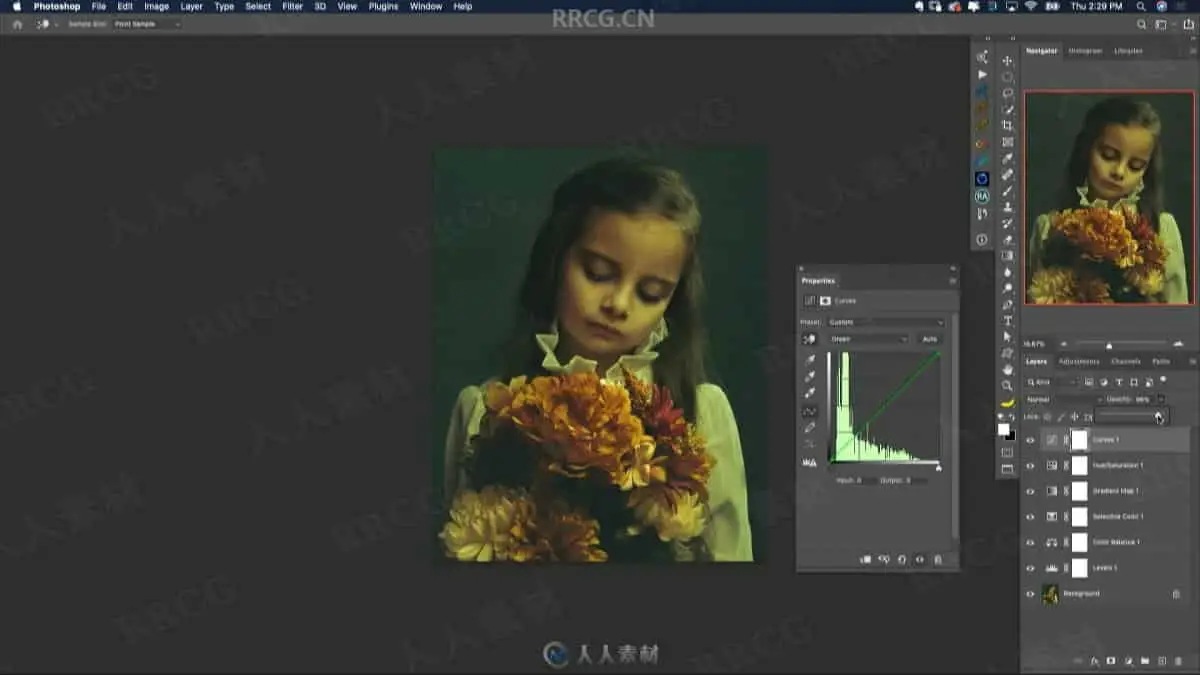The width and height of the screenshot is (1200, 675).
Task: Select the Zoom tool in toolbar
Action: (1007, 385)
